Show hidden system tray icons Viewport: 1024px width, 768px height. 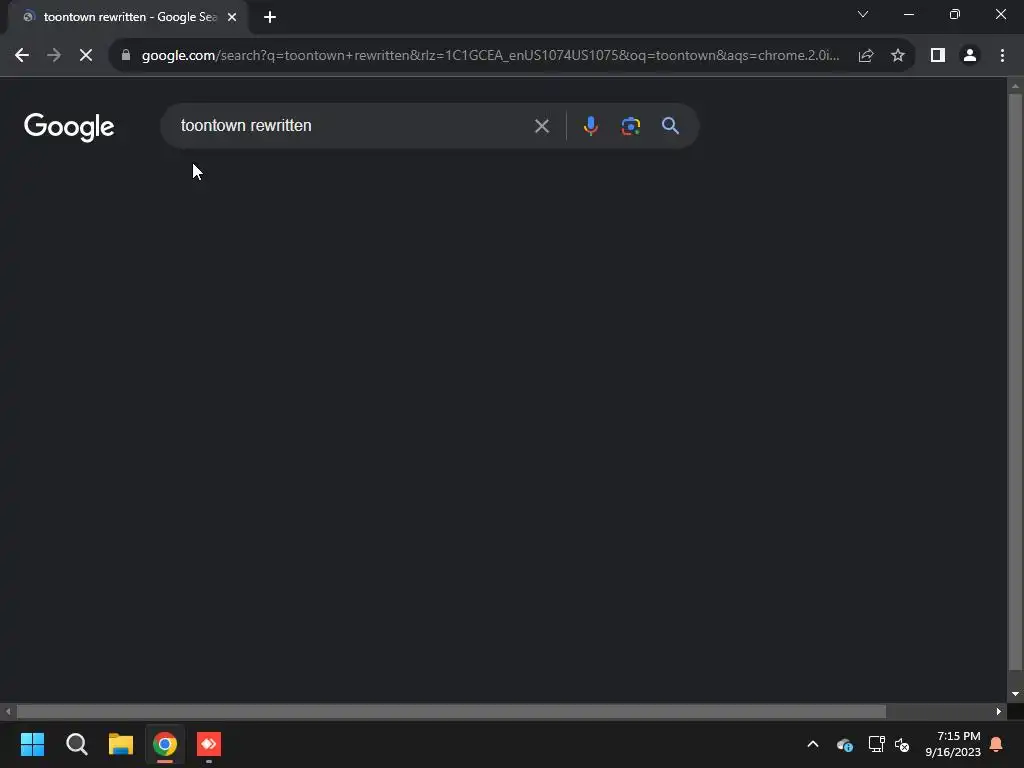(x=813, y=744)
